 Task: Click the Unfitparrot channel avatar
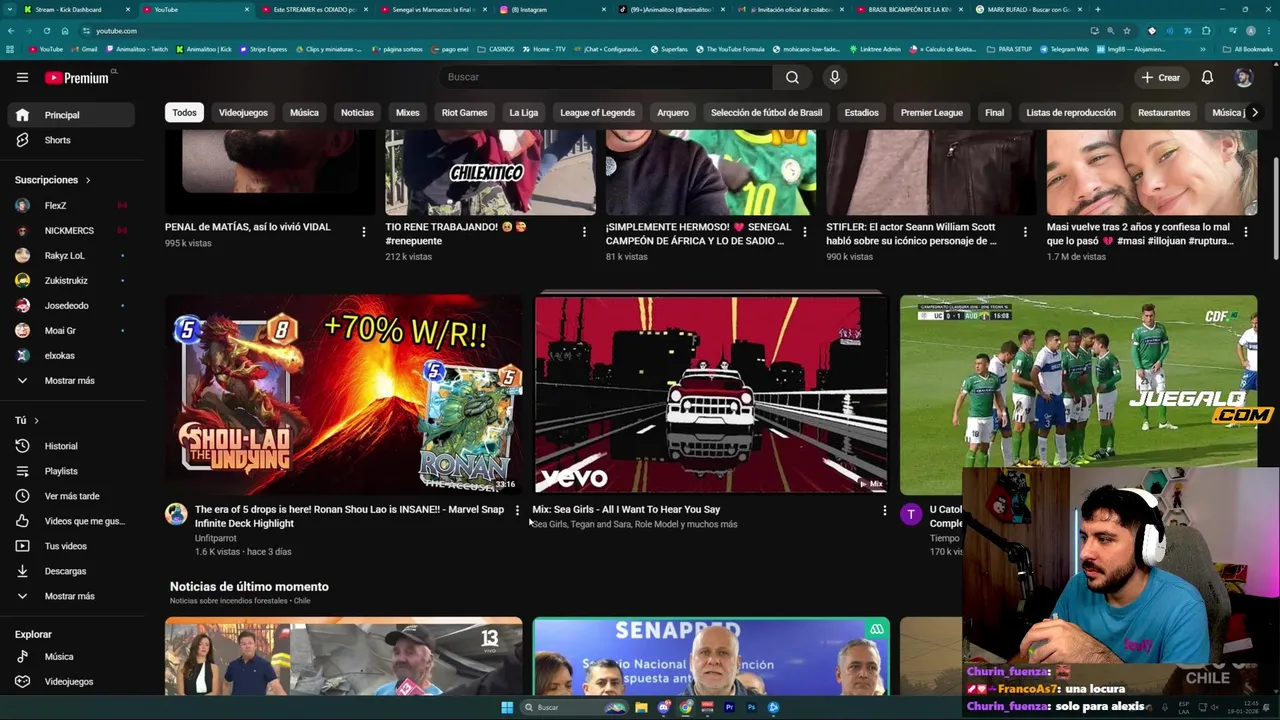click(x=176, y=514)
